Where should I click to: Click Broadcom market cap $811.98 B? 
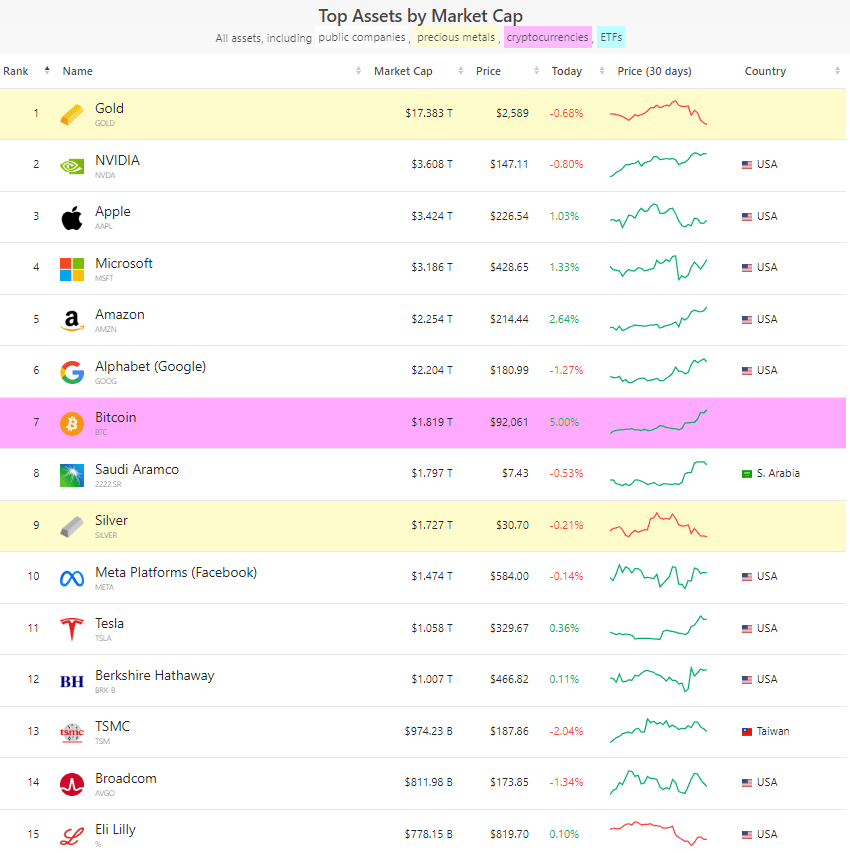429,782
